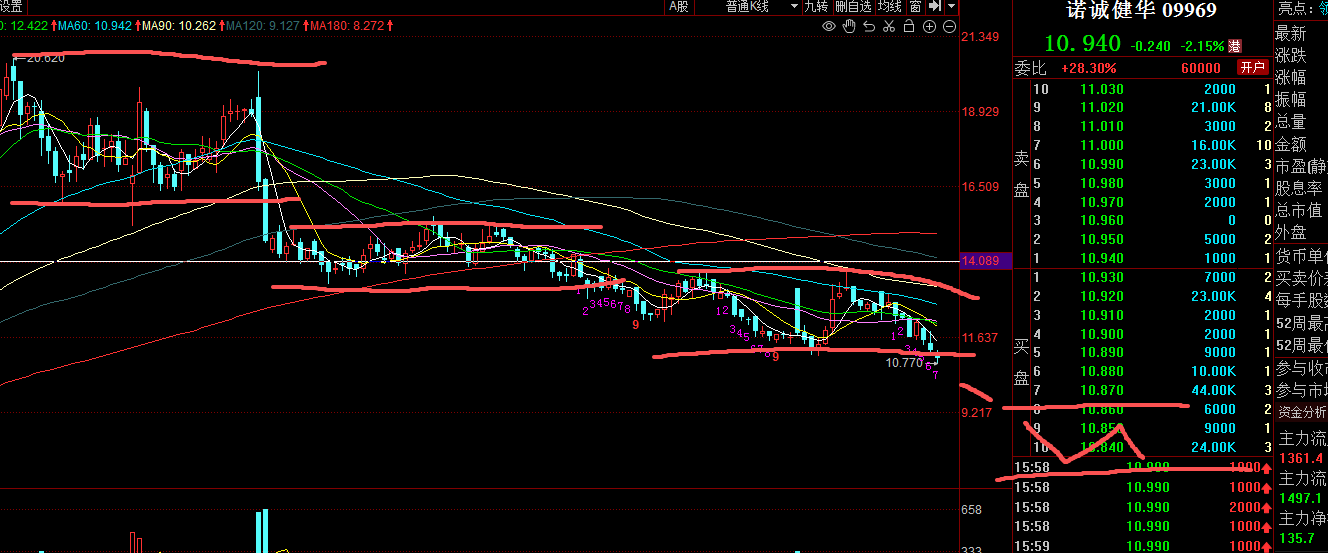Click sell level 10 price 11.030
The width and height of the screenshot is (1328, 553).
1102,89
